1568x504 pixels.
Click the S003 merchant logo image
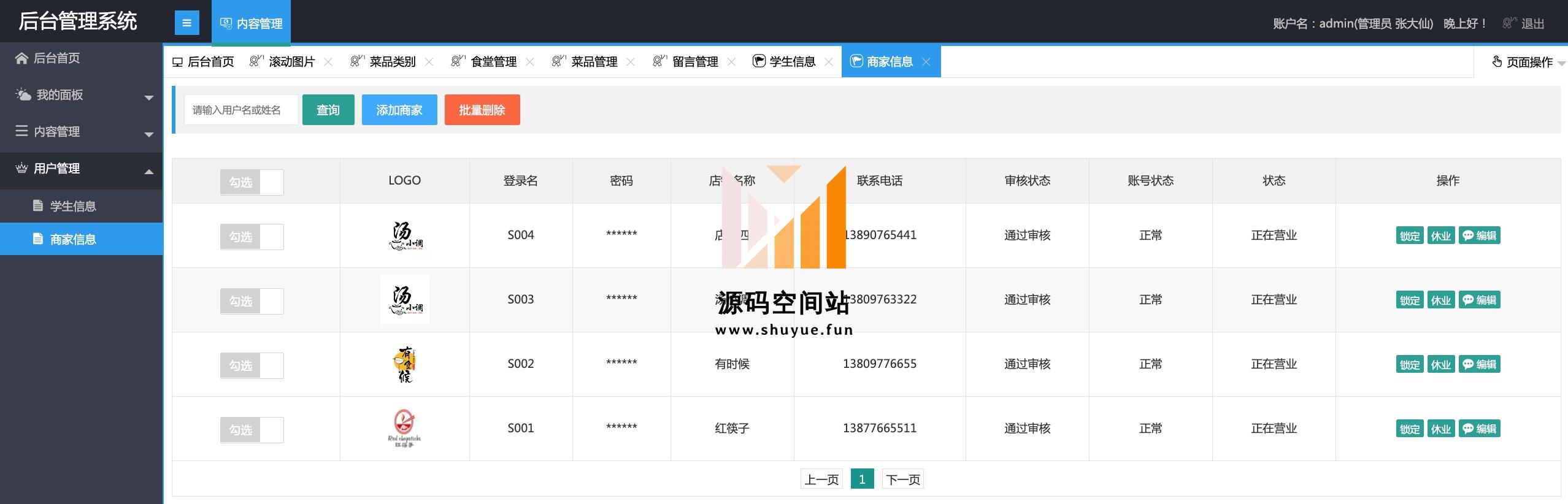click(405, 300)
